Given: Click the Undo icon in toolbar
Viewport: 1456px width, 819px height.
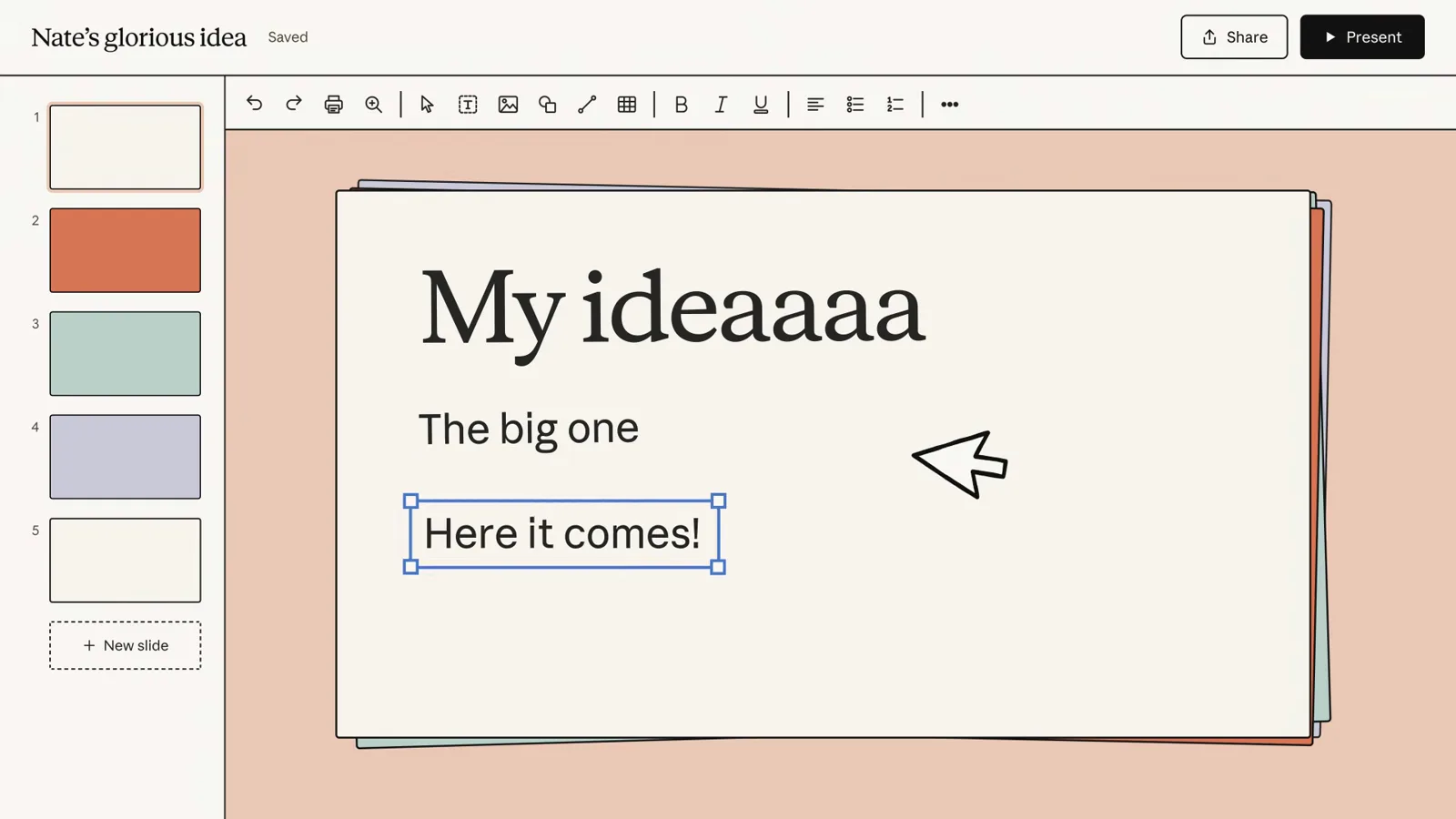Looking at the screenshot, I should pyautogui.click(x=254, y=104).
